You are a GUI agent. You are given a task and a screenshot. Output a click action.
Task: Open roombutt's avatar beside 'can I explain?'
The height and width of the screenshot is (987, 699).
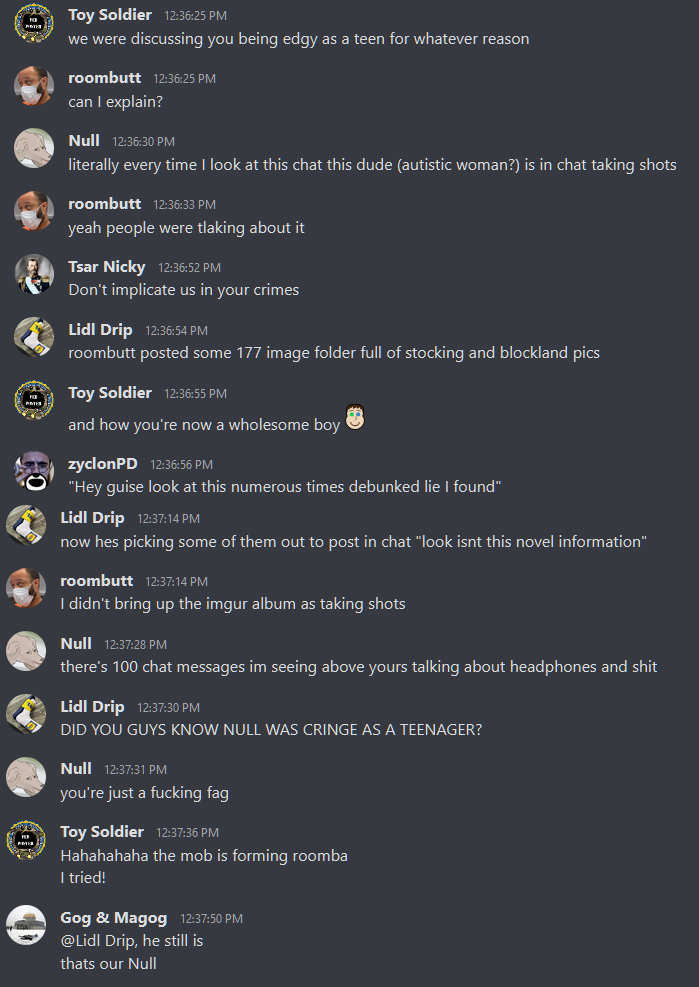coord(34,86)
